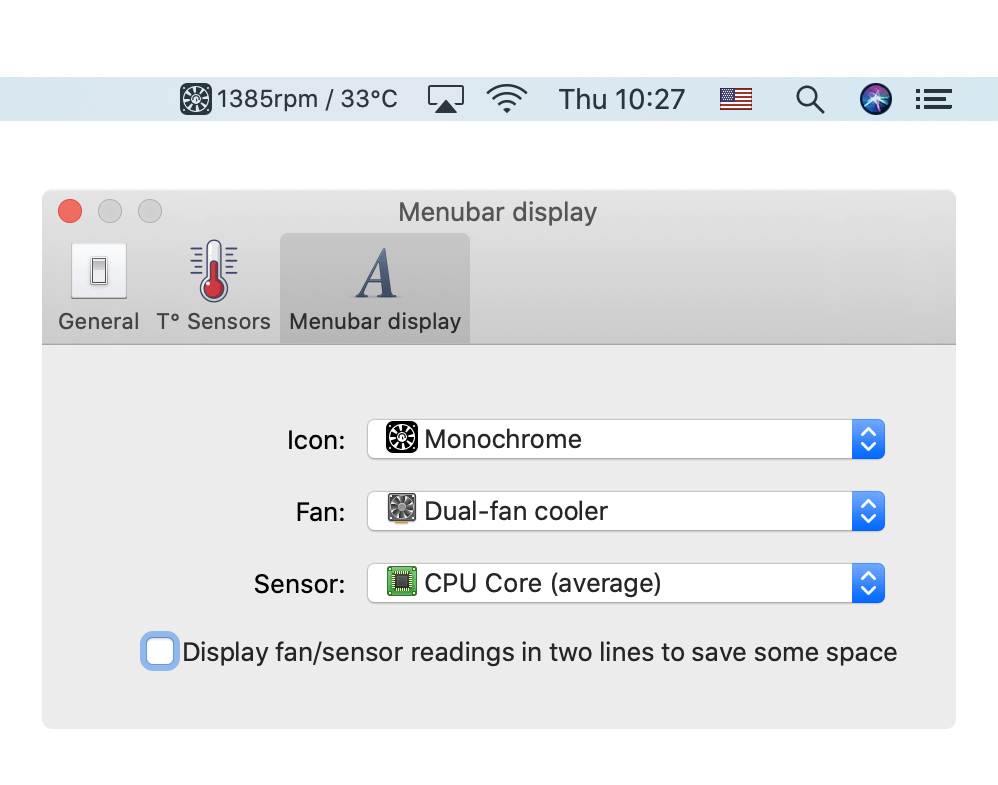998x785 pixels.
Task: Close the Menubar display window
Action: pyautogui.click(x=70, y=211)
